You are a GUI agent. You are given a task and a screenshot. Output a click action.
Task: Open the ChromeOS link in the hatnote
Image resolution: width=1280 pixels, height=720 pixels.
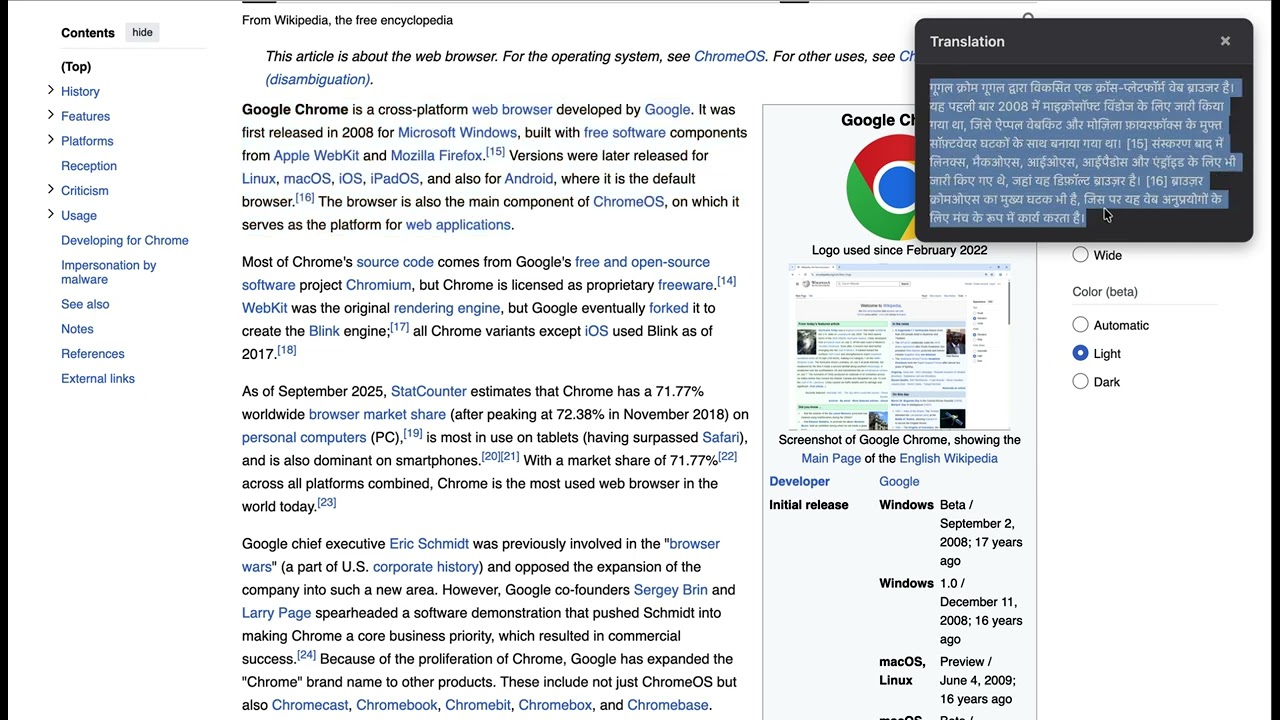click(x=729, y=57)
